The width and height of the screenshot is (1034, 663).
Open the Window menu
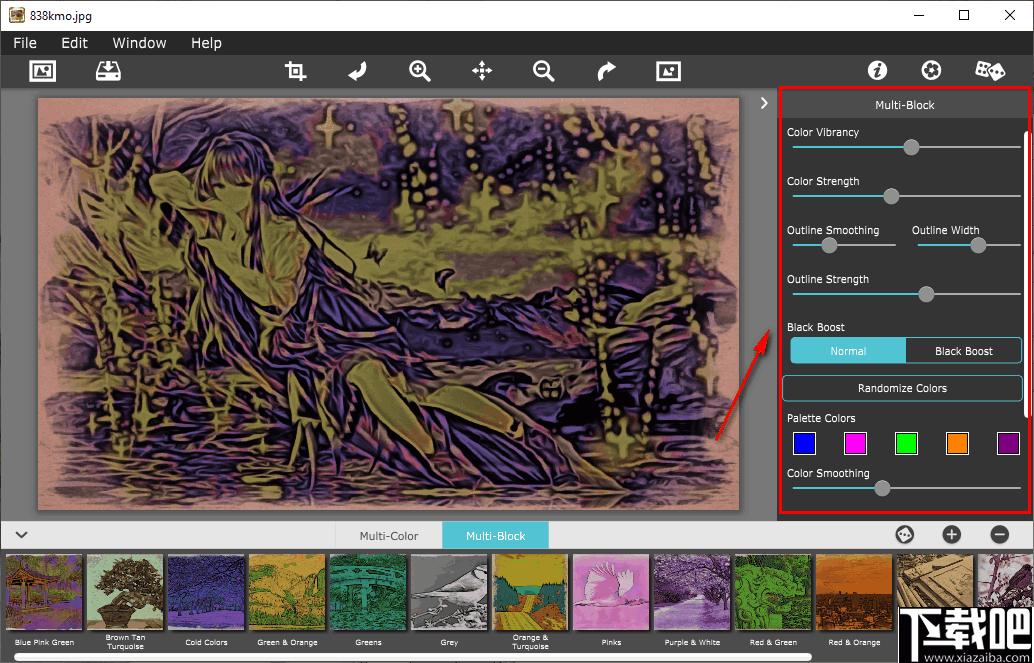click(139, 43)
